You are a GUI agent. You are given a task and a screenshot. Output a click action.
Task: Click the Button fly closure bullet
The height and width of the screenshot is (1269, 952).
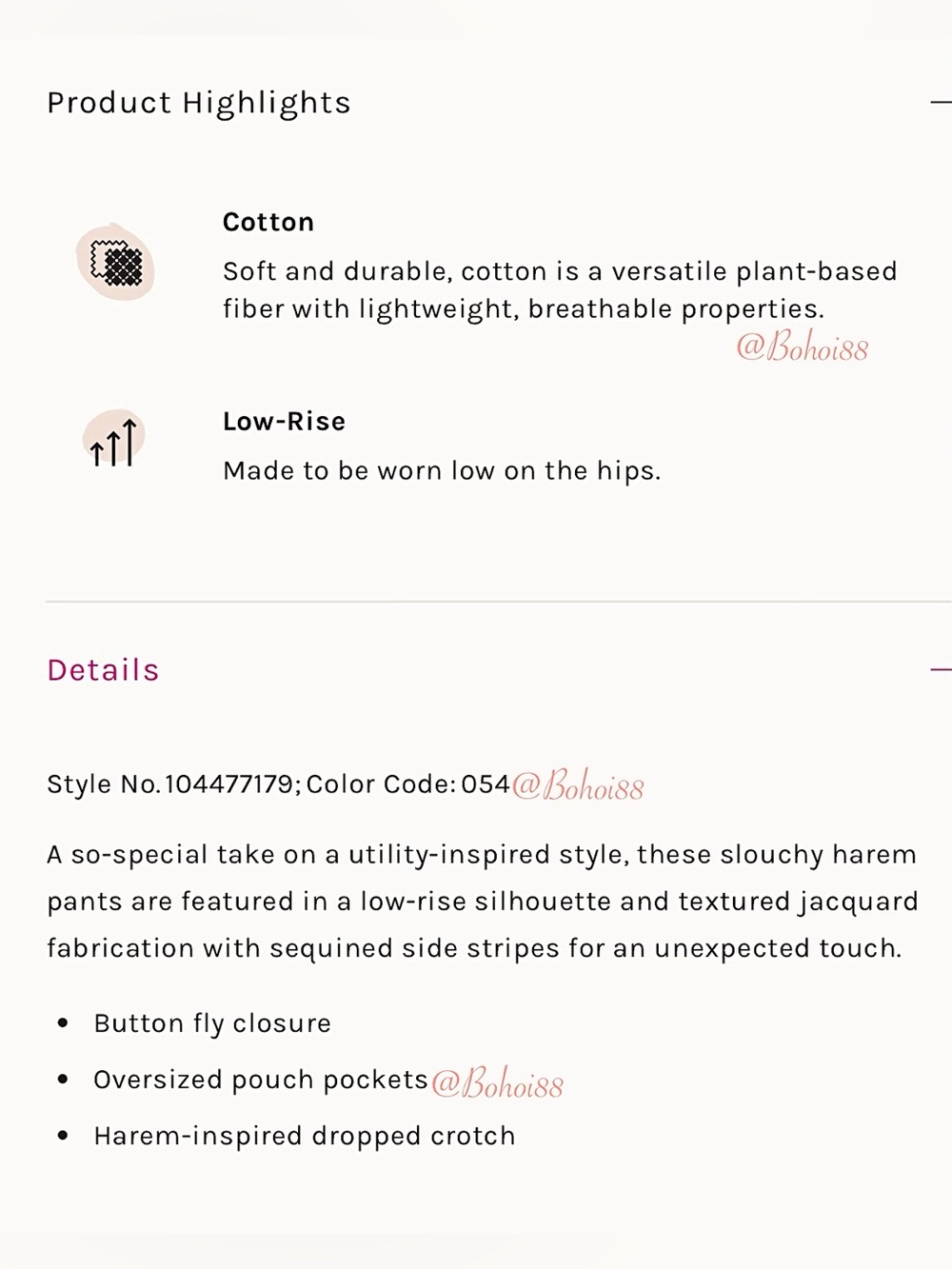tap(212, 1023)
